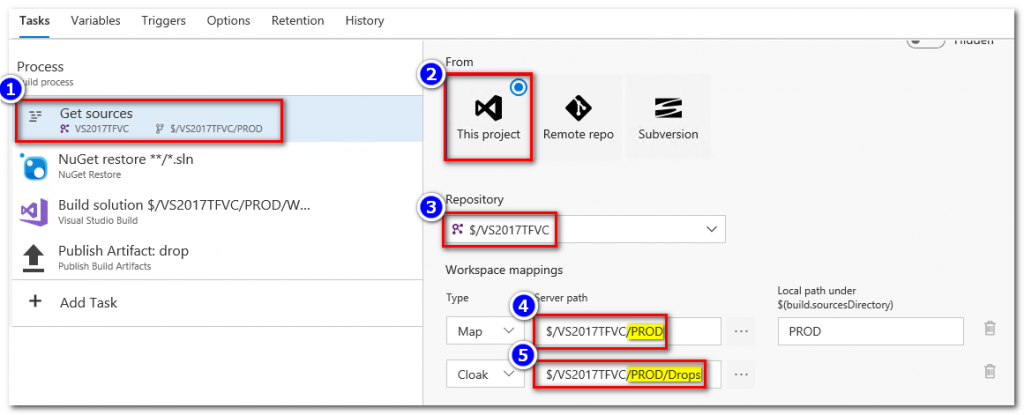This screenshot has width=1024, height=415.
Task: View the History tab
Action: (x=364, y=20)
